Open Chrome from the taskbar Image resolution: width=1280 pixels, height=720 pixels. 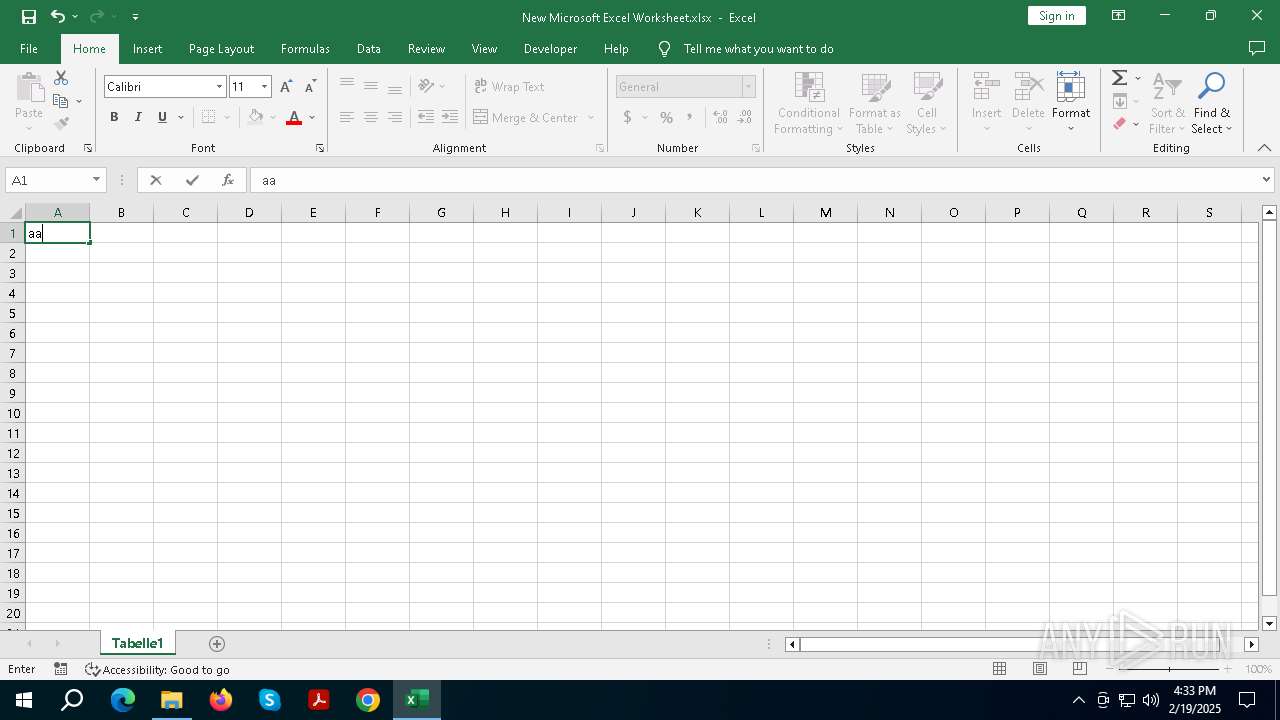coord(368,700)
